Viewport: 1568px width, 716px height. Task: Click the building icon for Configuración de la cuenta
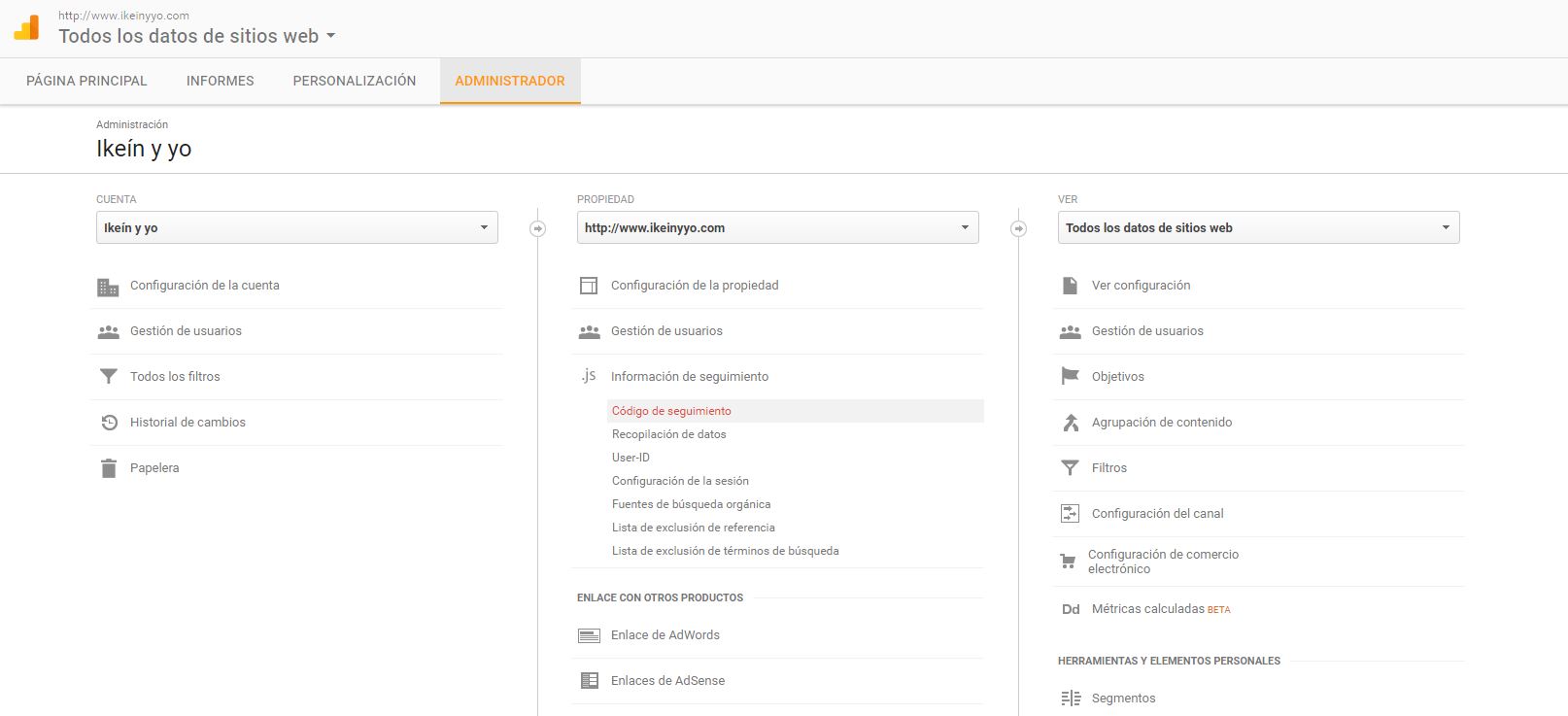[x=108, y=287]
